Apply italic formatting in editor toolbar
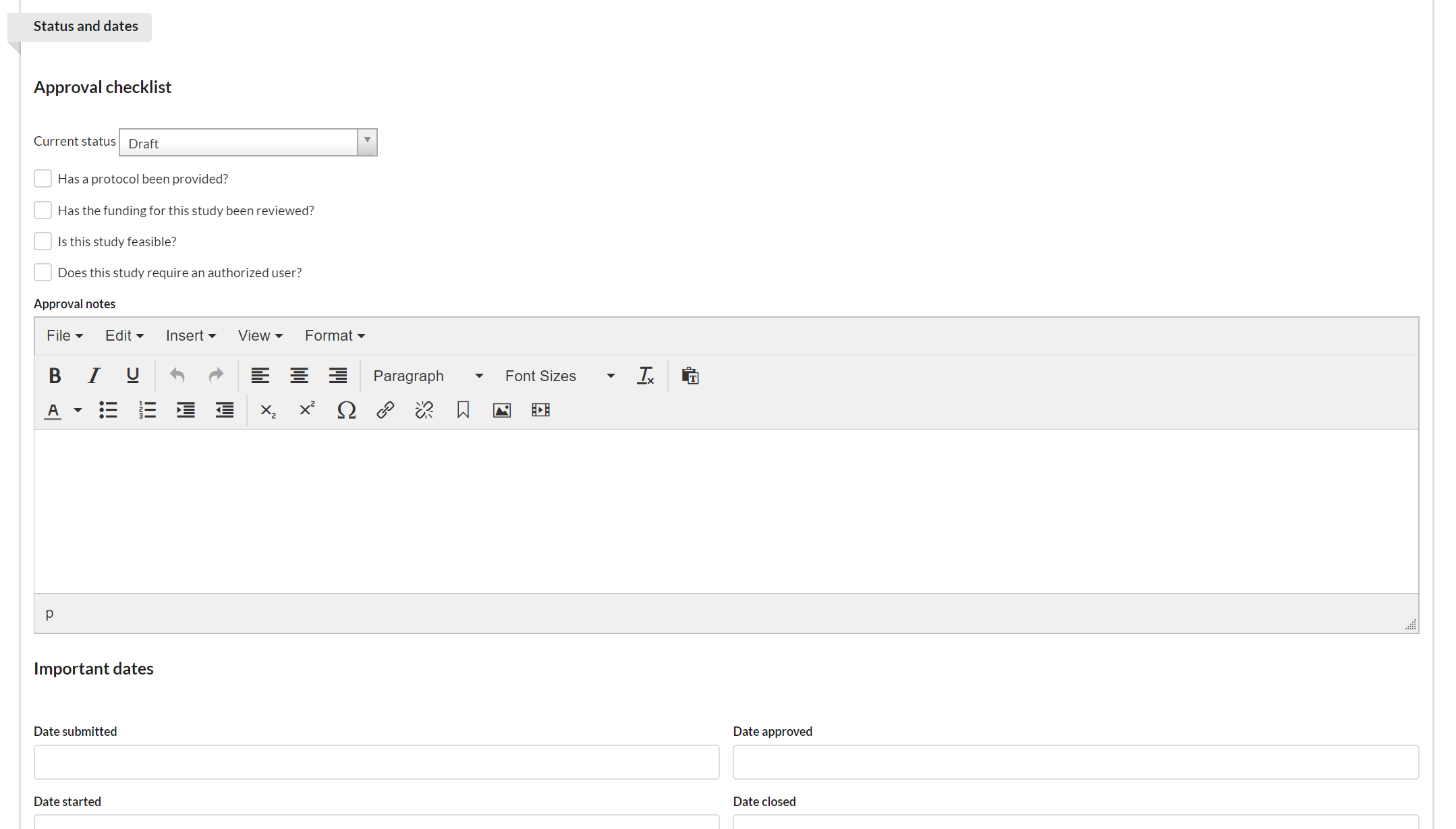 click(x=94, y=376)
